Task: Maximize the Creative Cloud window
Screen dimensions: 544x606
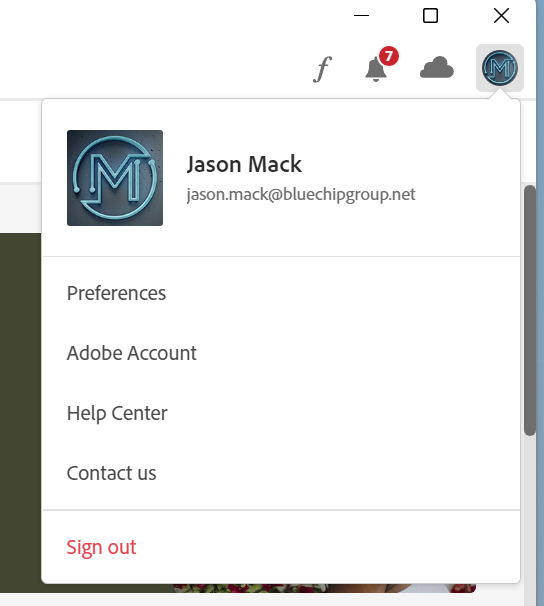Action: 430,16
